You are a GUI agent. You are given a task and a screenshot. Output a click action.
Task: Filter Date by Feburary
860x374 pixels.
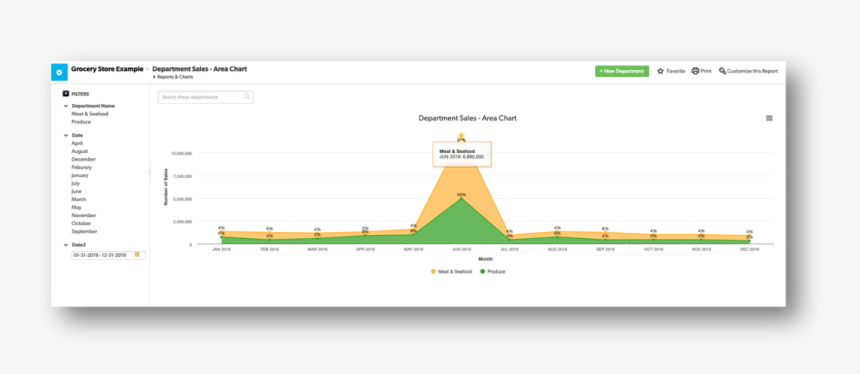pos(82,167)
